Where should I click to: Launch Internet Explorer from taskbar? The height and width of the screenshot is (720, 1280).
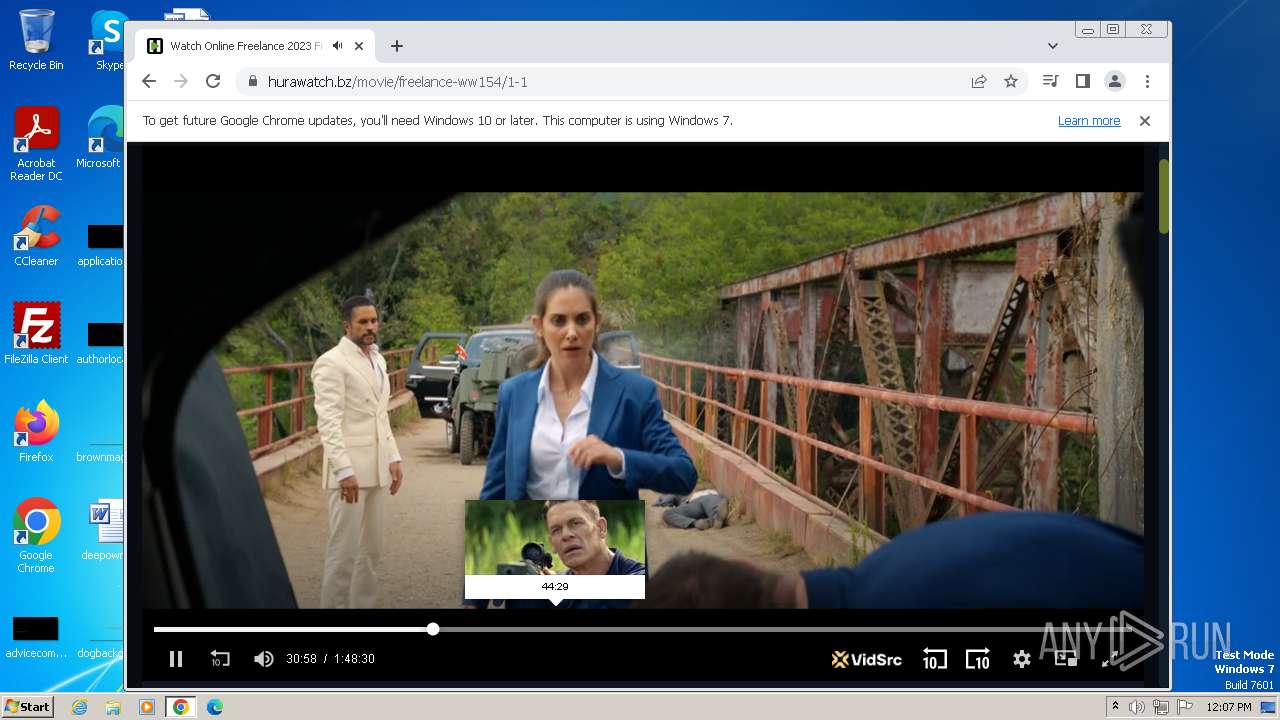coord(79,707)
